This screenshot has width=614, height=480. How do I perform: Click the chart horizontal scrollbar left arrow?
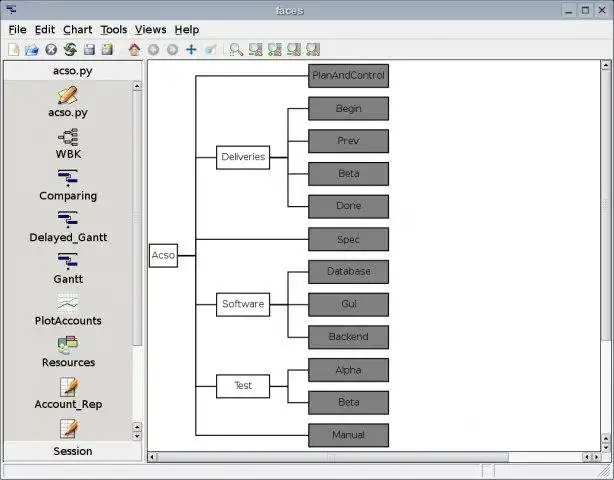click(x=152, y=457)
